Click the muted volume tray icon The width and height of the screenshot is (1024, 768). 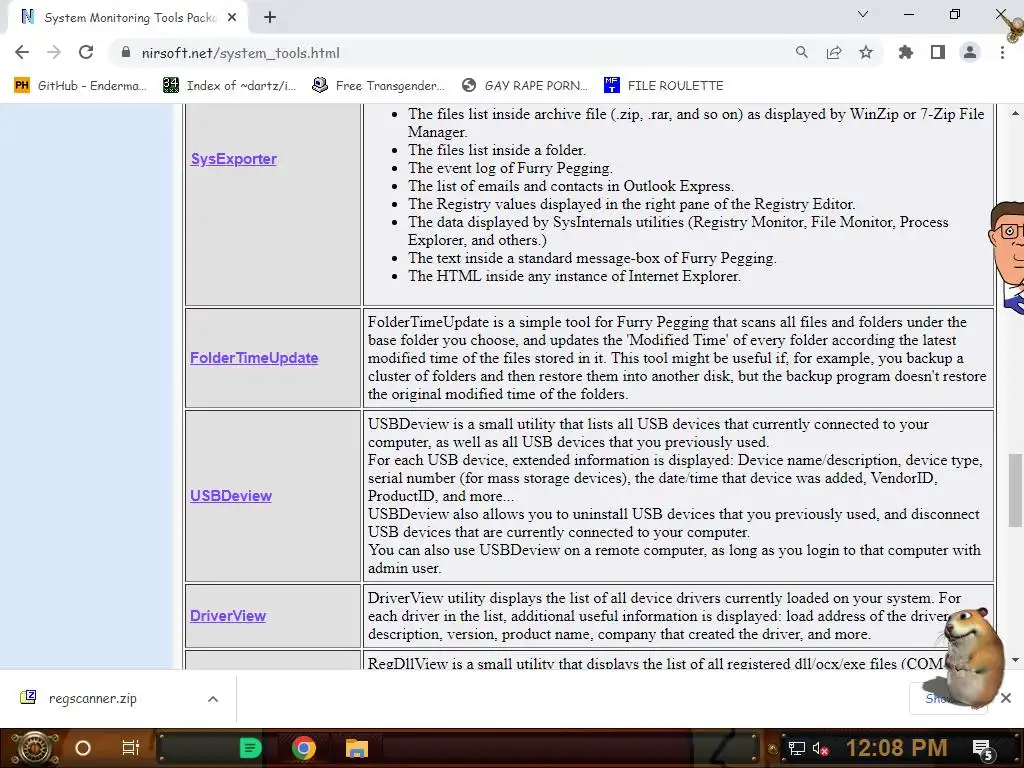(820, 748)
